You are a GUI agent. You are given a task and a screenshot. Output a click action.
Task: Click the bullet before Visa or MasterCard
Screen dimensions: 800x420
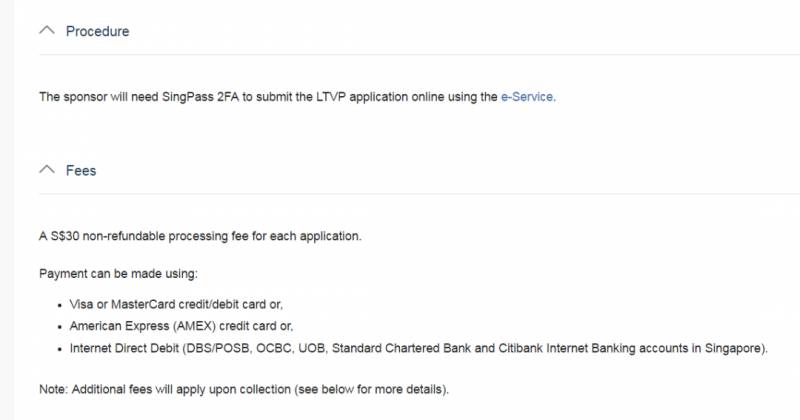pyautogui.click(x=60, y=304)
